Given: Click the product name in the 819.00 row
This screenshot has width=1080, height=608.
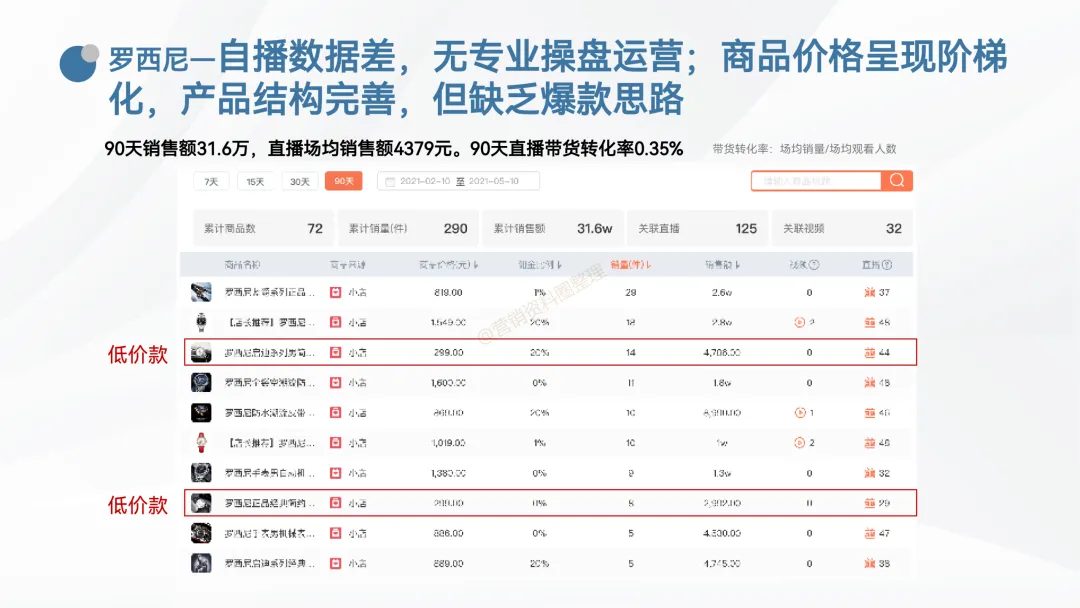Looking at the screenshot, I should 270,292.
